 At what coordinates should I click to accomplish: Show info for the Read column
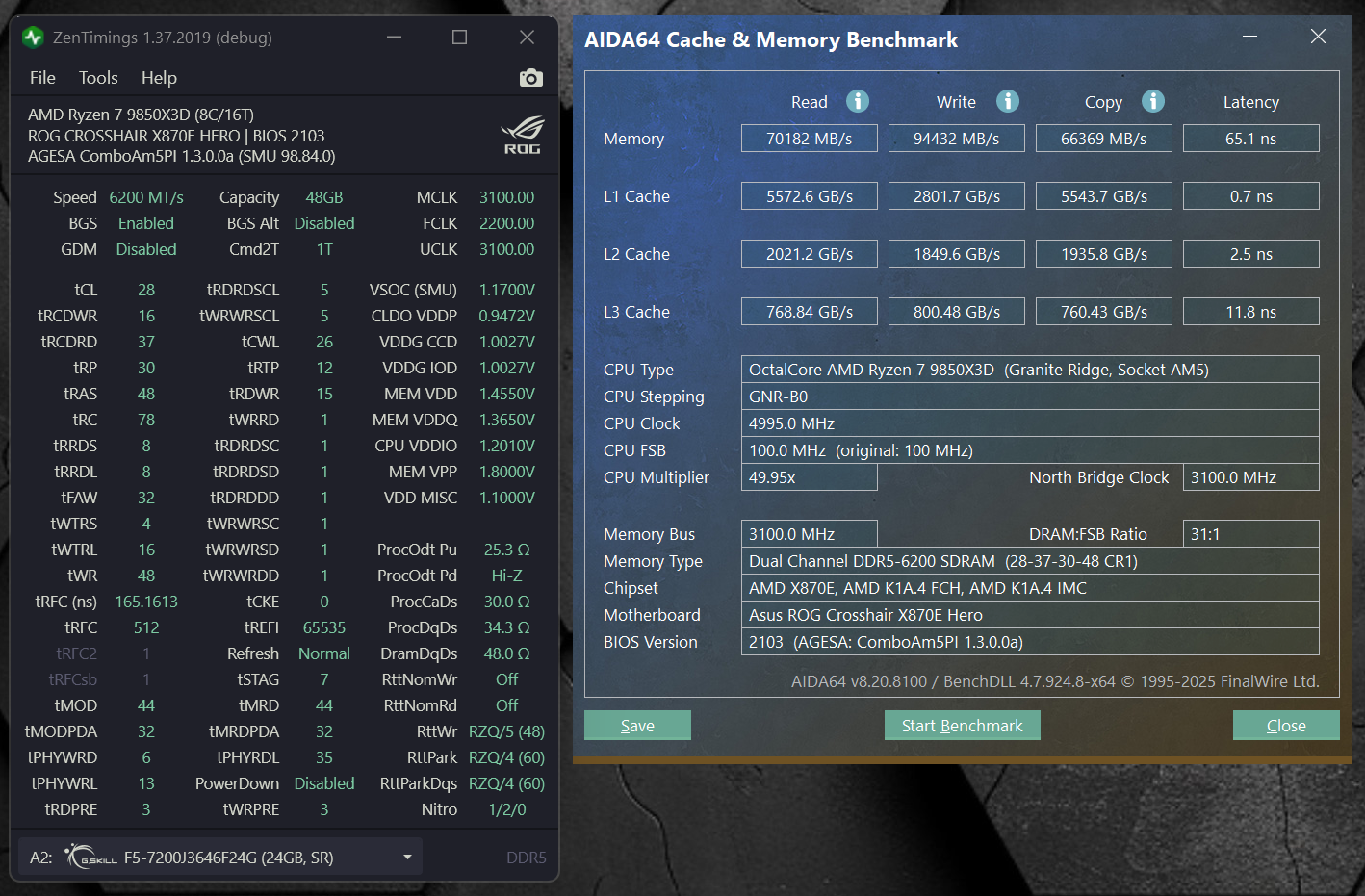pyautogui.click(x=858, y=101)
